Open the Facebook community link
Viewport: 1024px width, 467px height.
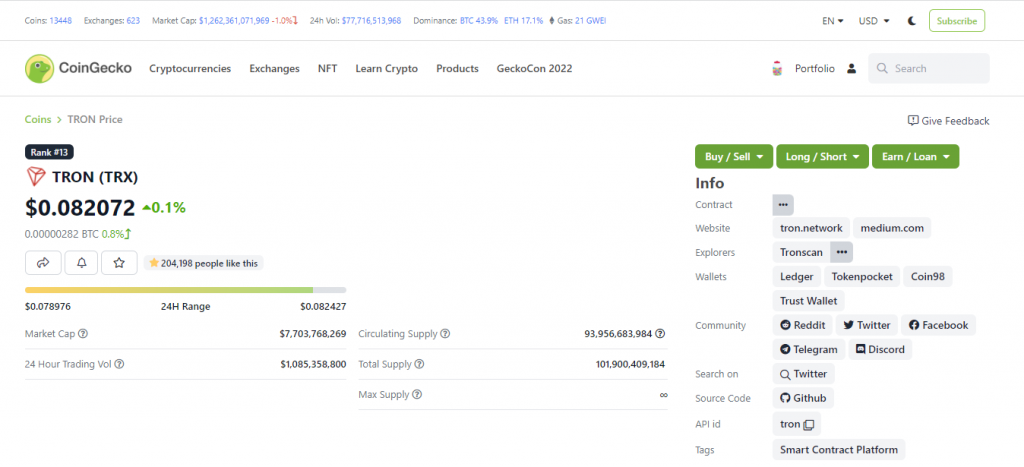pyautogui.click(x=938, y=325)
